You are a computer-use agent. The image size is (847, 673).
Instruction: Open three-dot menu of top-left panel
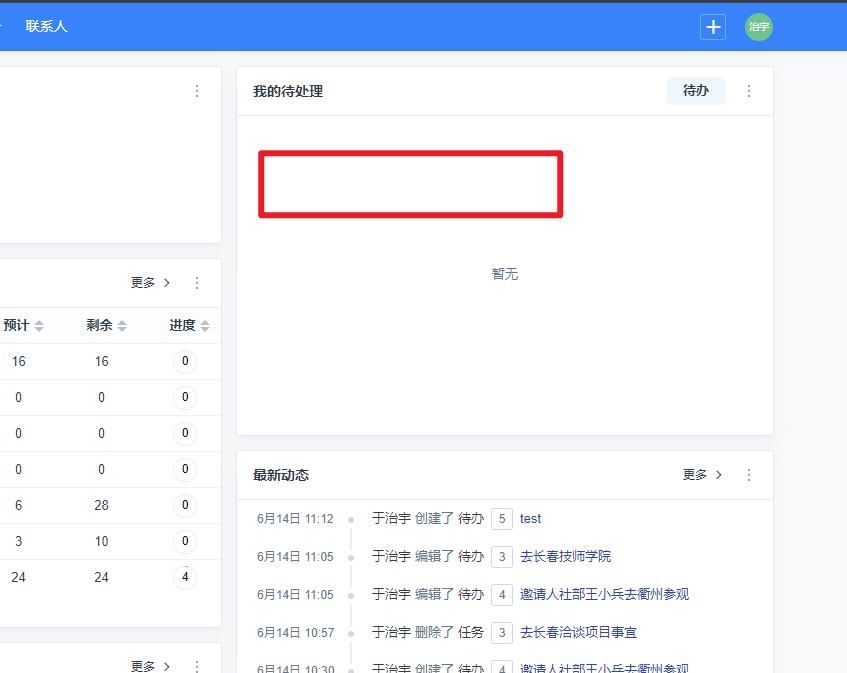coord(197,91)
